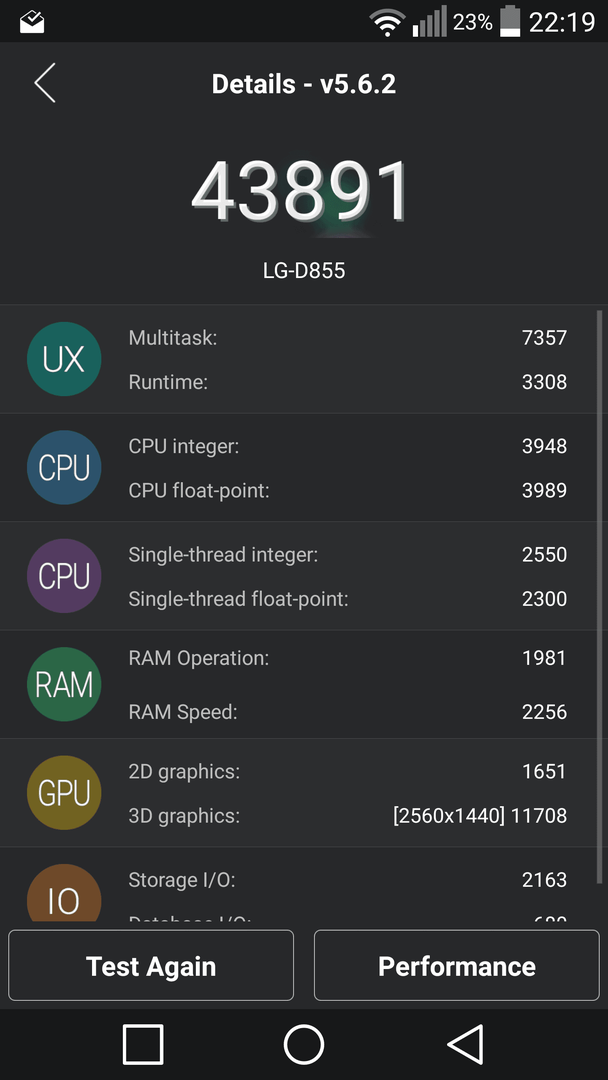
Task: Tap the blue CPU category icon
Action: 64,468
